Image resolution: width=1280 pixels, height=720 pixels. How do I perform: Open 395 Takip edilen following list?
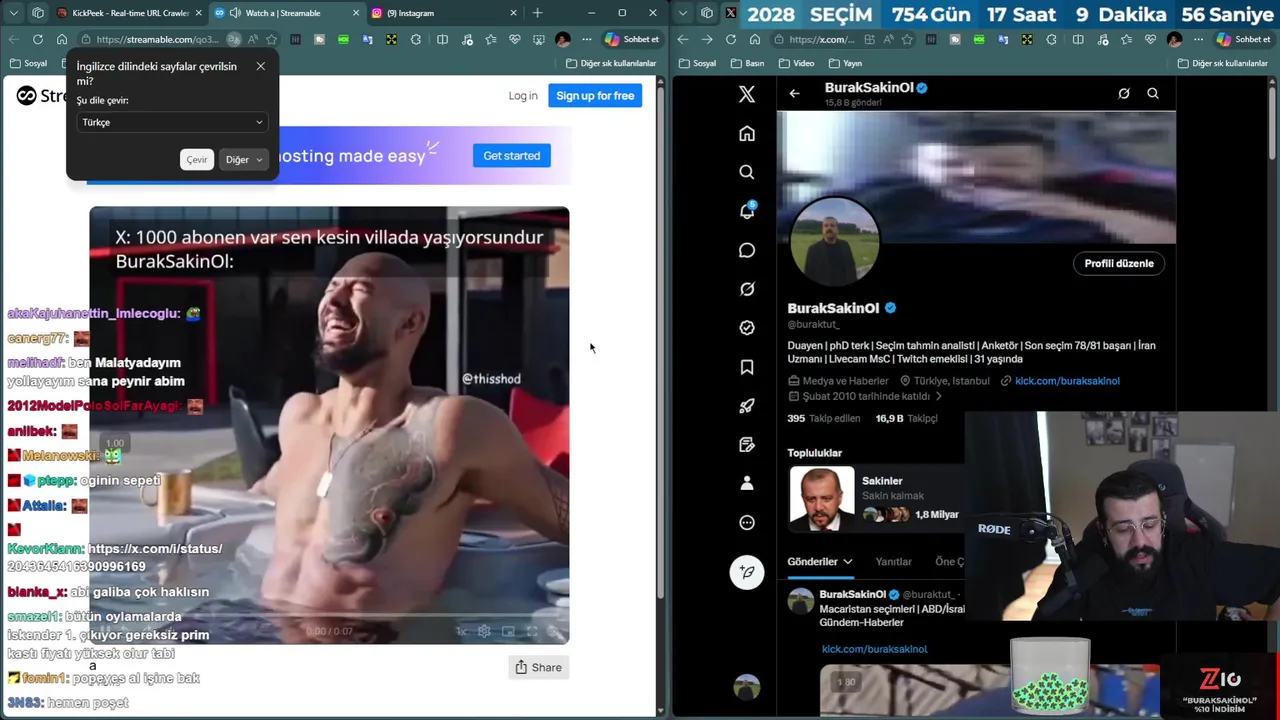pyautogui.click(x=824, y=418)
